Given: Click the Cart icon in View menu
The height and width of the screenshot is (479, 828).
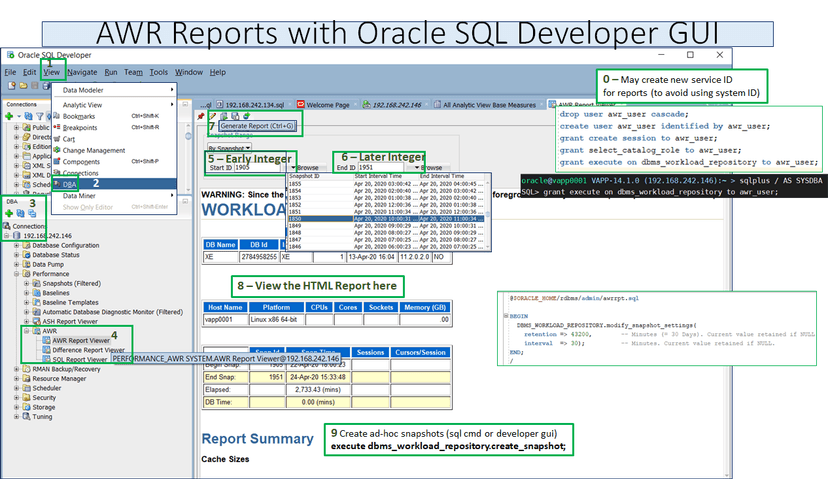Looking at the screenshot, I should click(55, 139).
